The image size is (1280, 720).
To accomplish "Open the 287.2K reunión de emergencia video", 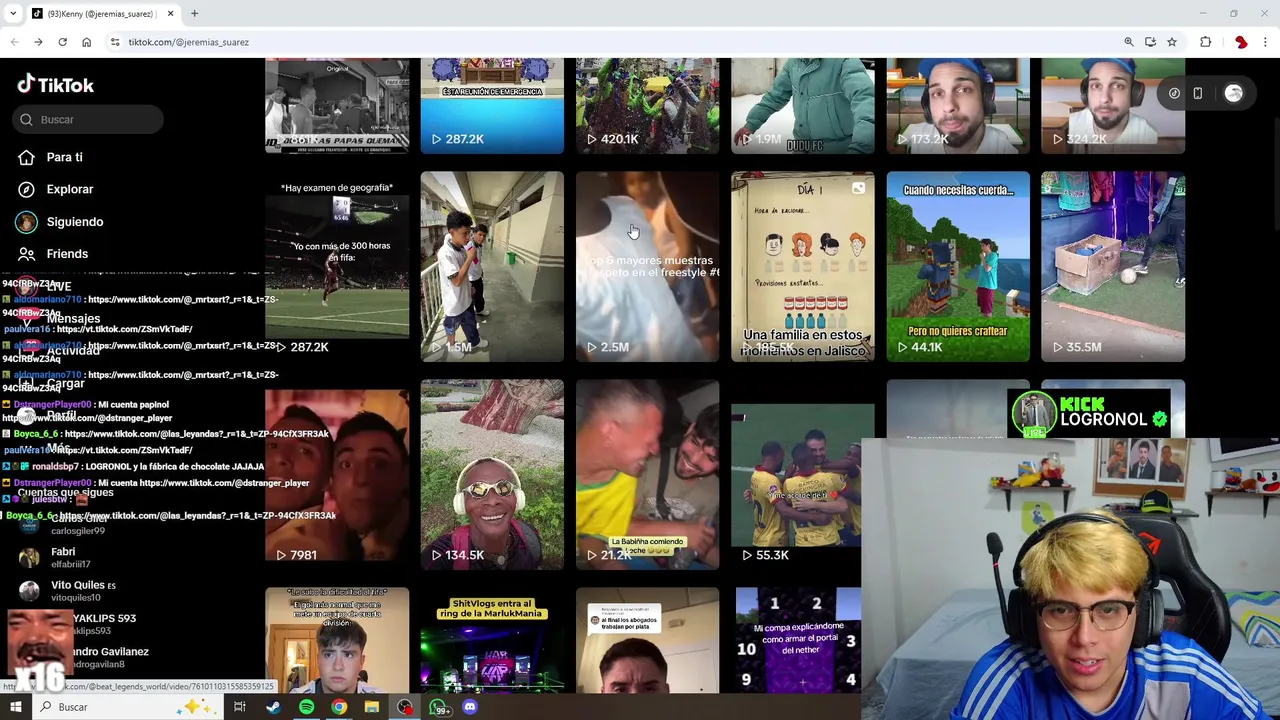I will [x=492, y=105].
